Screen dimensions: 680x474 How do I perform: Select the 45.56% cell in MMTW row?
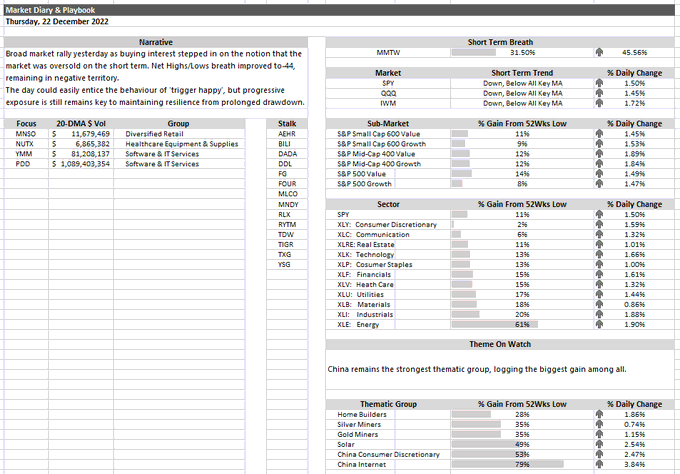(x=634, y=52)
